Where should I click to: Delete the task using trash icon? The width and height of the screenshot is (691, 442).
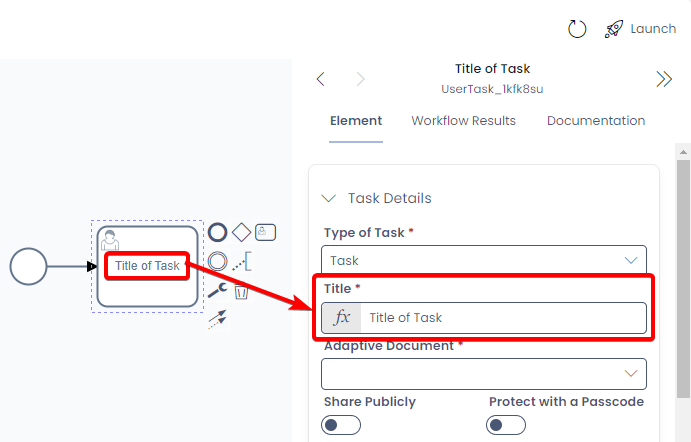241,291
